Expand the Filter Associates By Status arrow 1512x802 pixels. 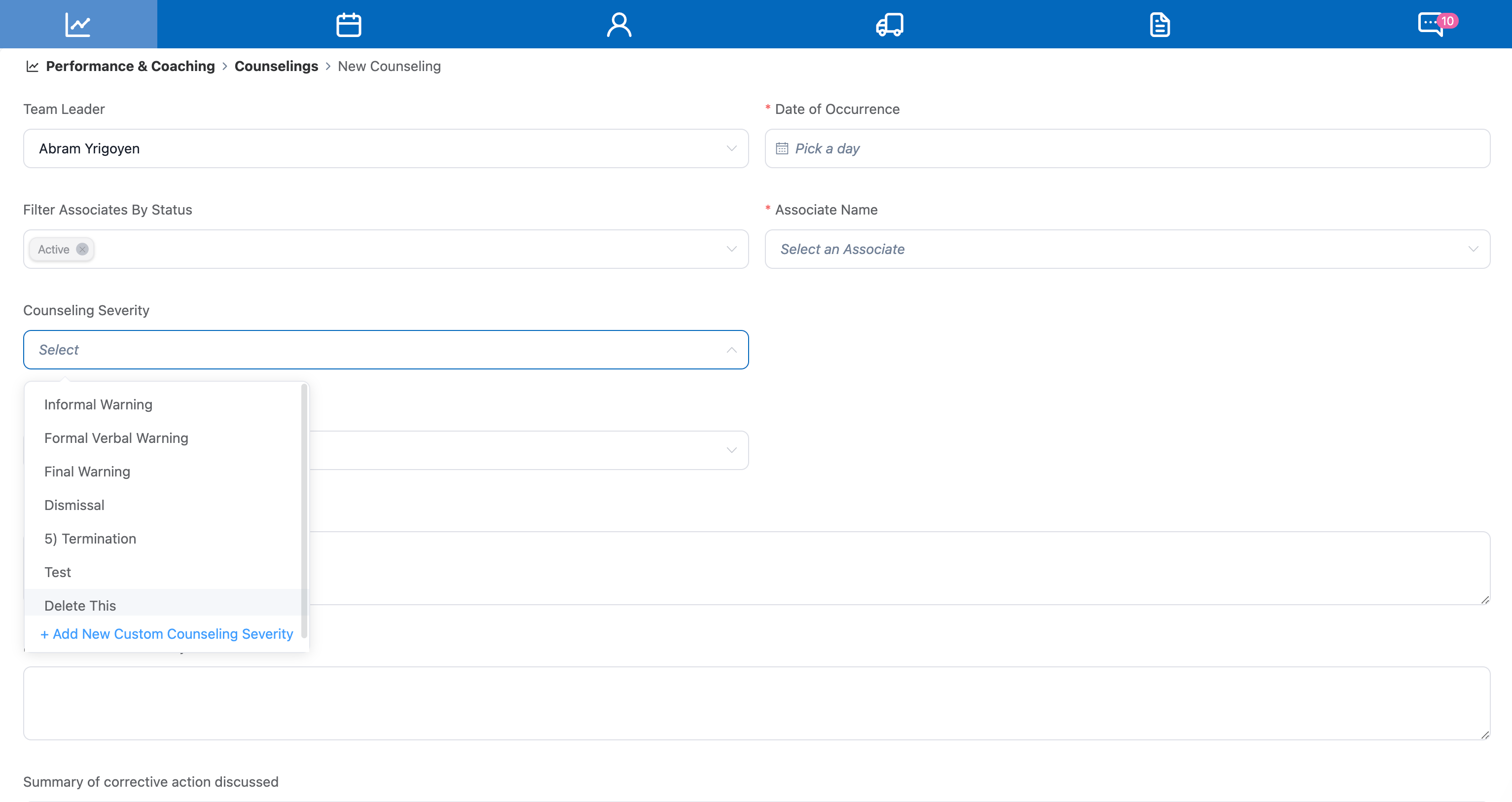(x=731, y=249)
